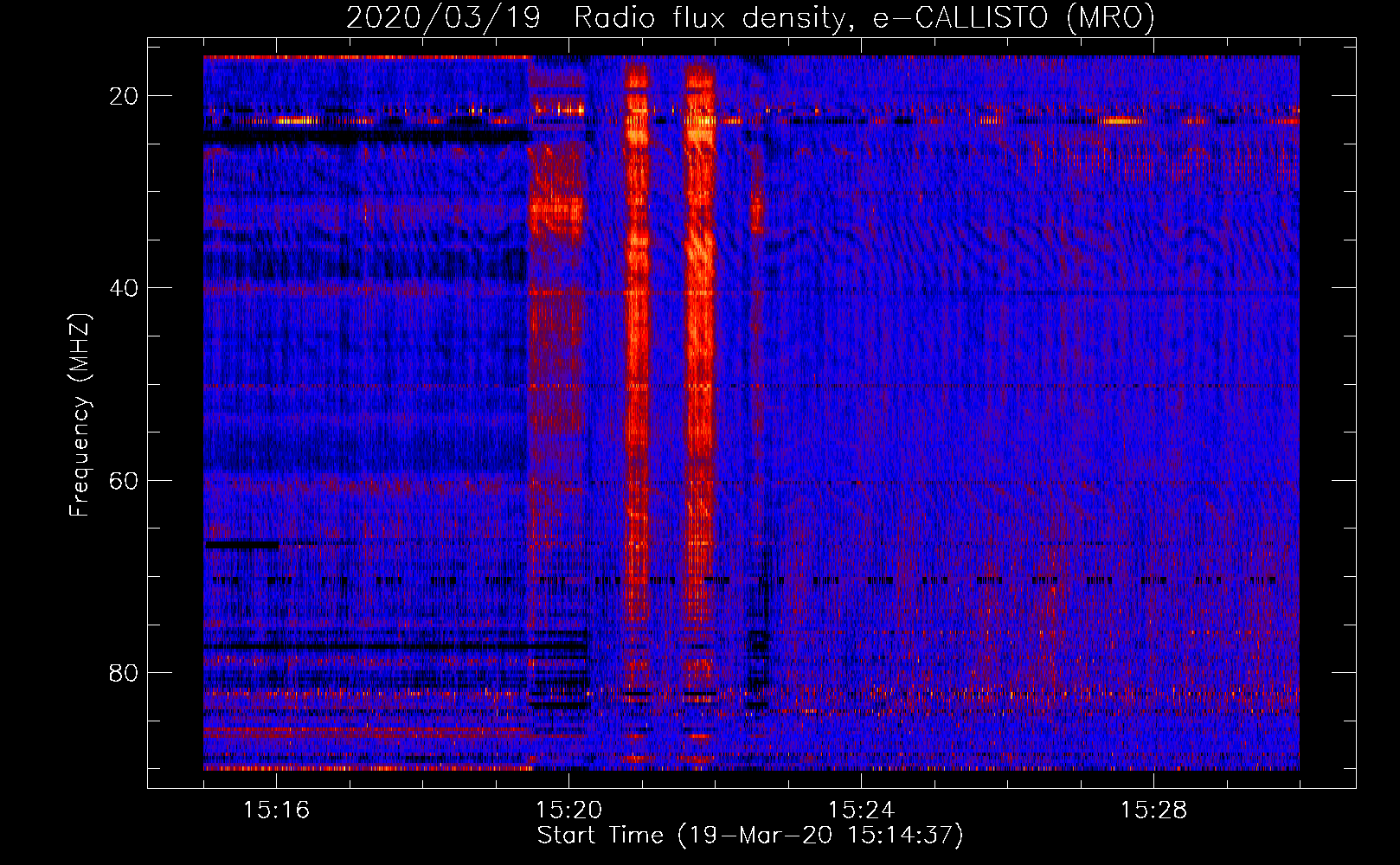
Task: Click the '20' frequency tick label
Action: 125,95
